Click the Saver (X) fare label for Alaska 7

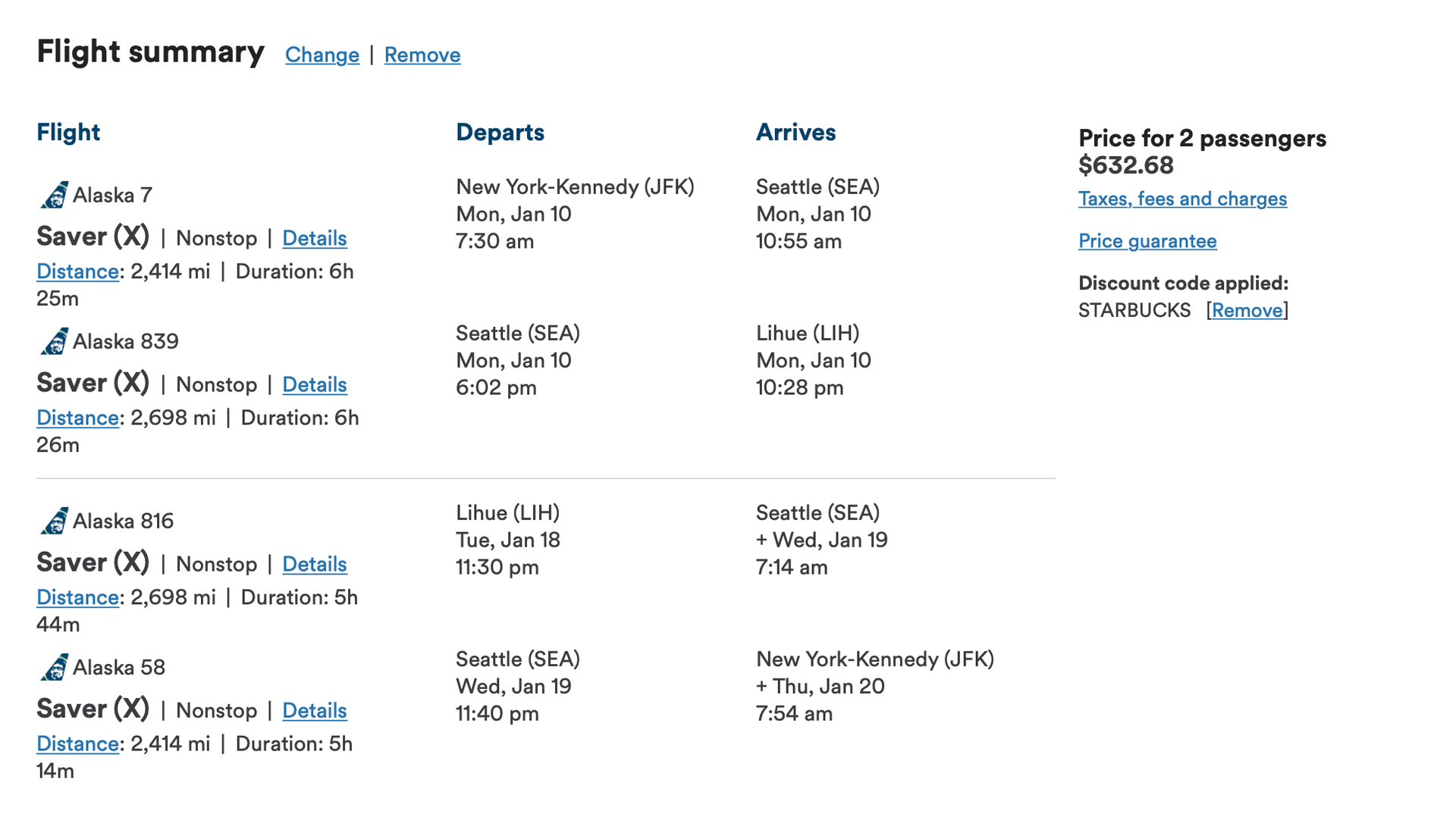click(93, 236)
